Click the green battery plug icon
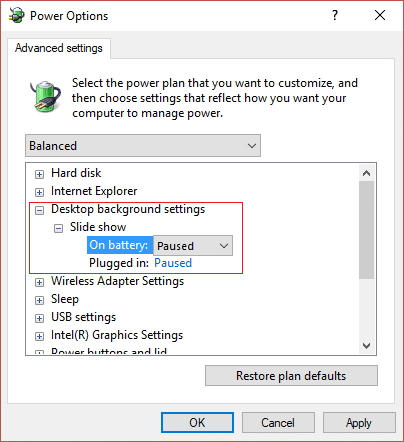Screen dimensions: 404x442 tap(46, 96)
